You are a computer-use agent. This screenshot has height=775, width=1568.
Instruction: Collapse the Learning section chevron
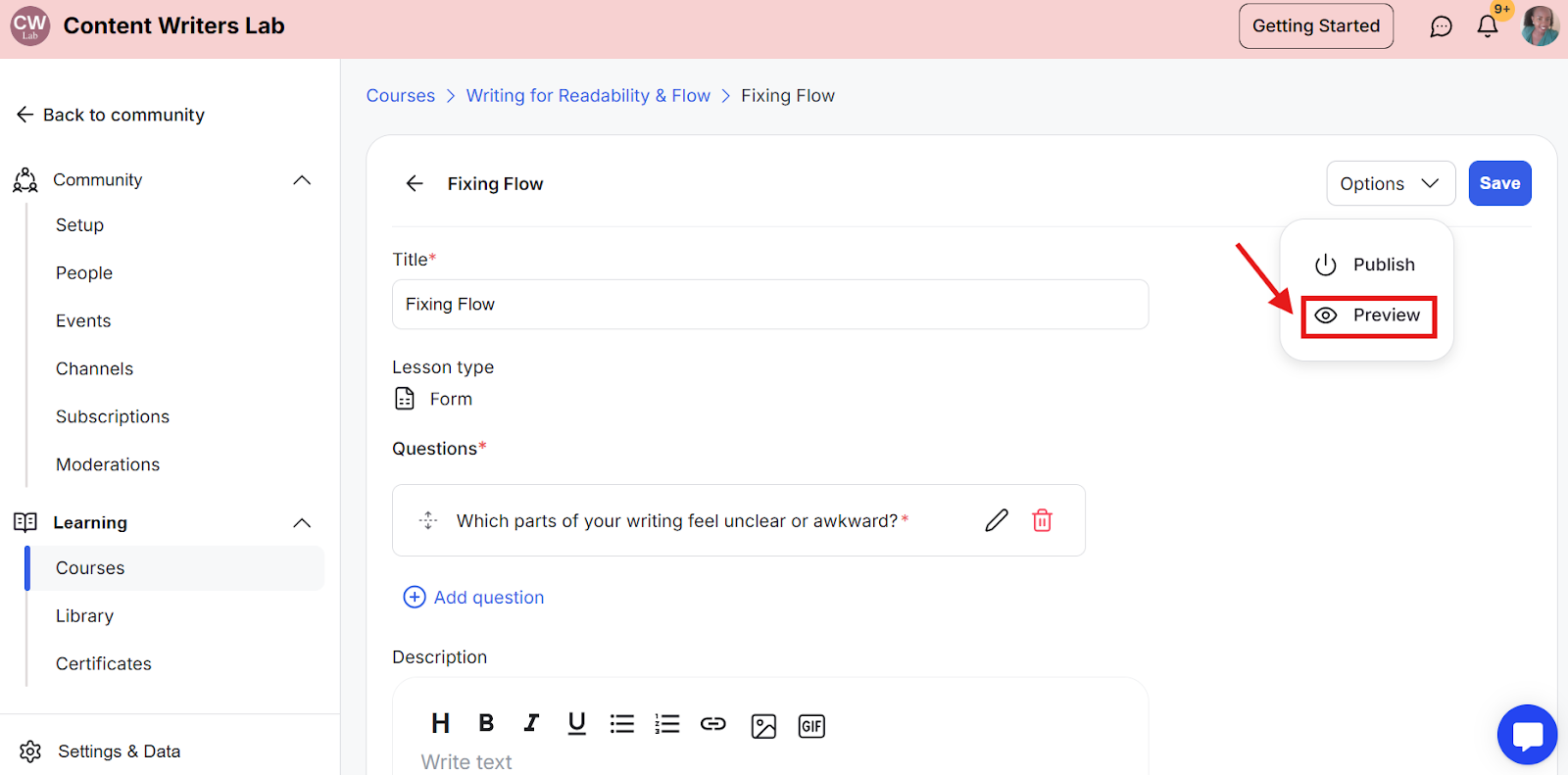[302, 523]
